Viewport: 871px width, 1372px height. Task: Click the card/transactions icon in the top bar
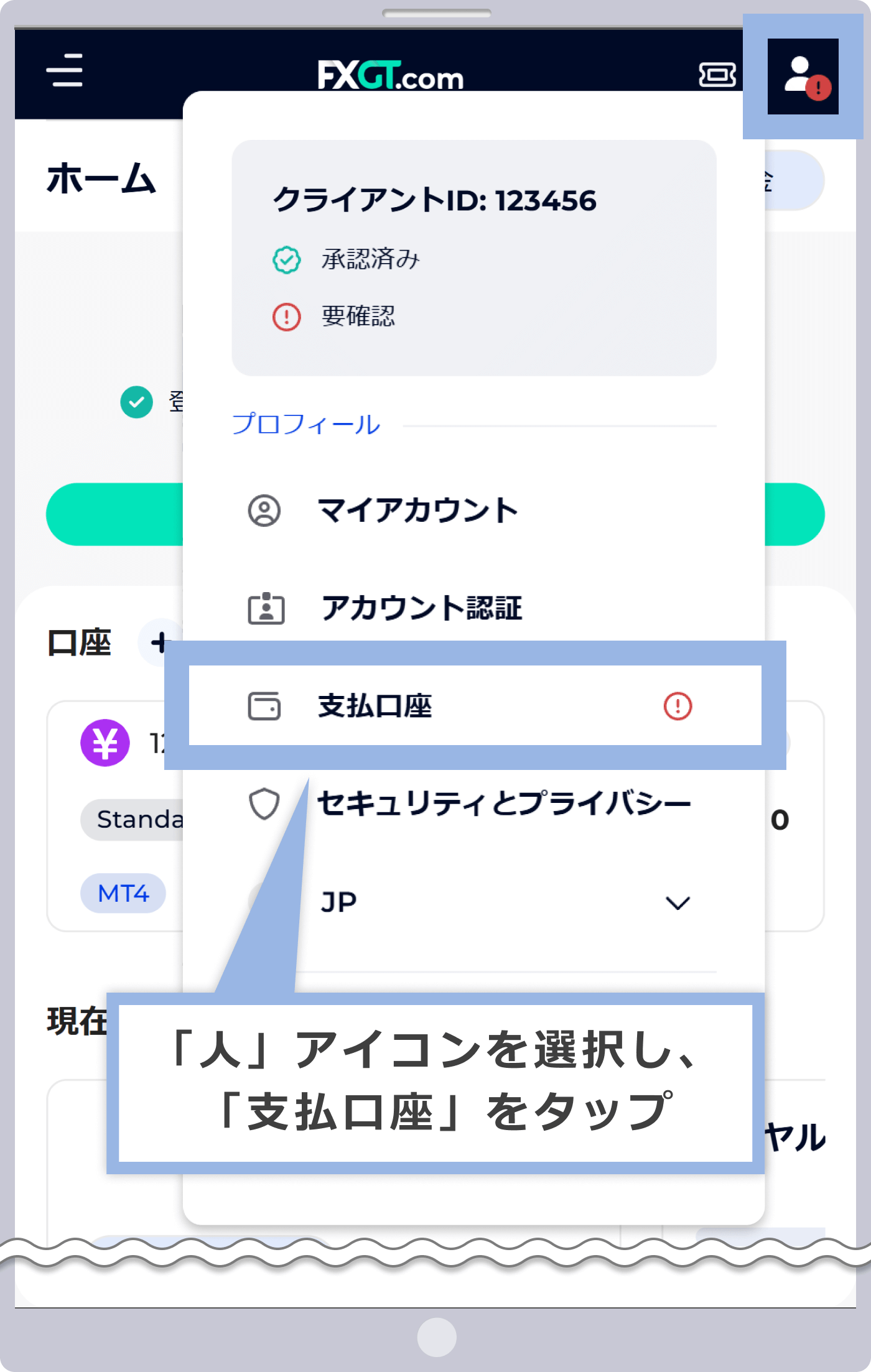click(x=717, y=76)
